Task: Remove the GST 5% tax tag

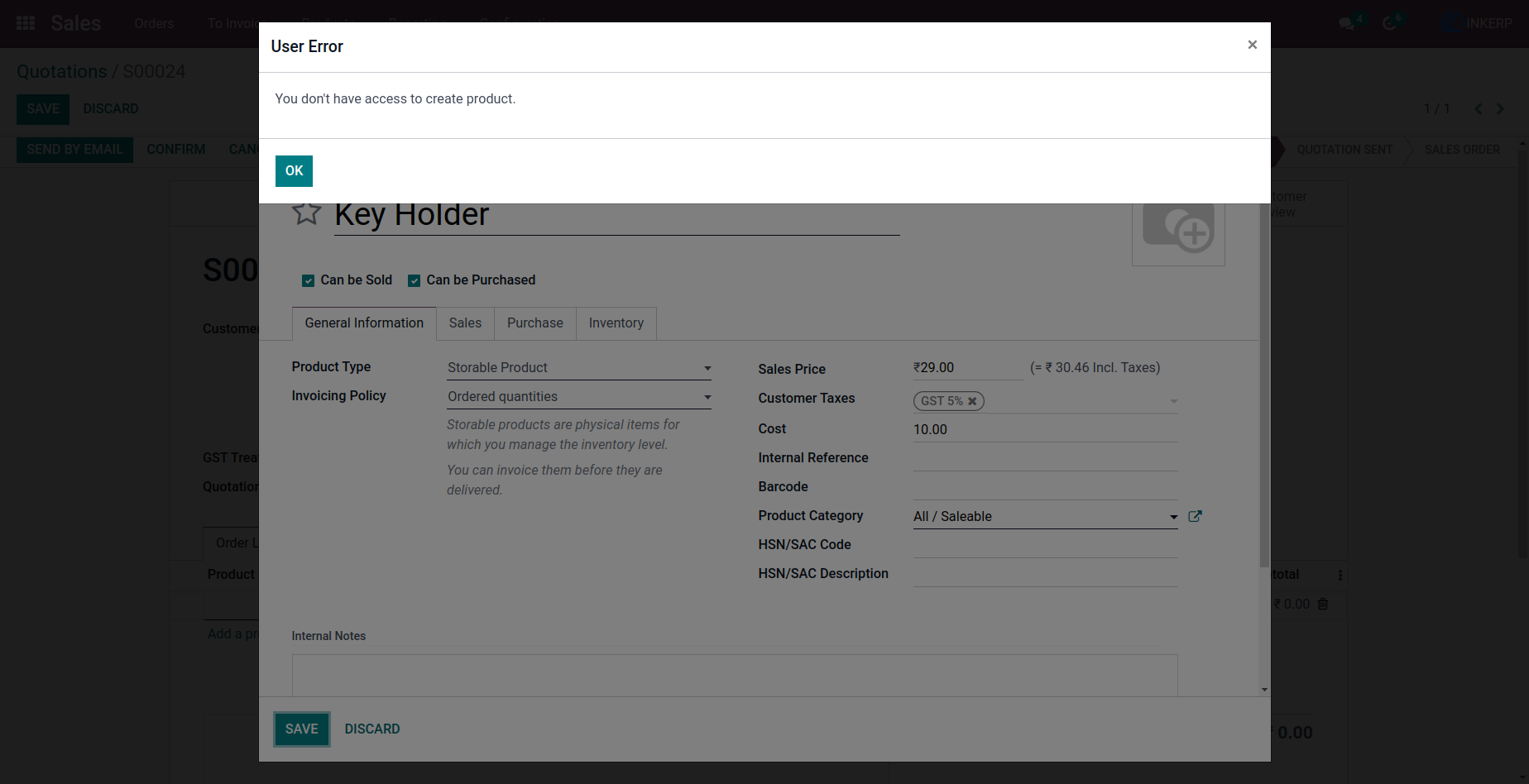Action: [x=972, y=401]
